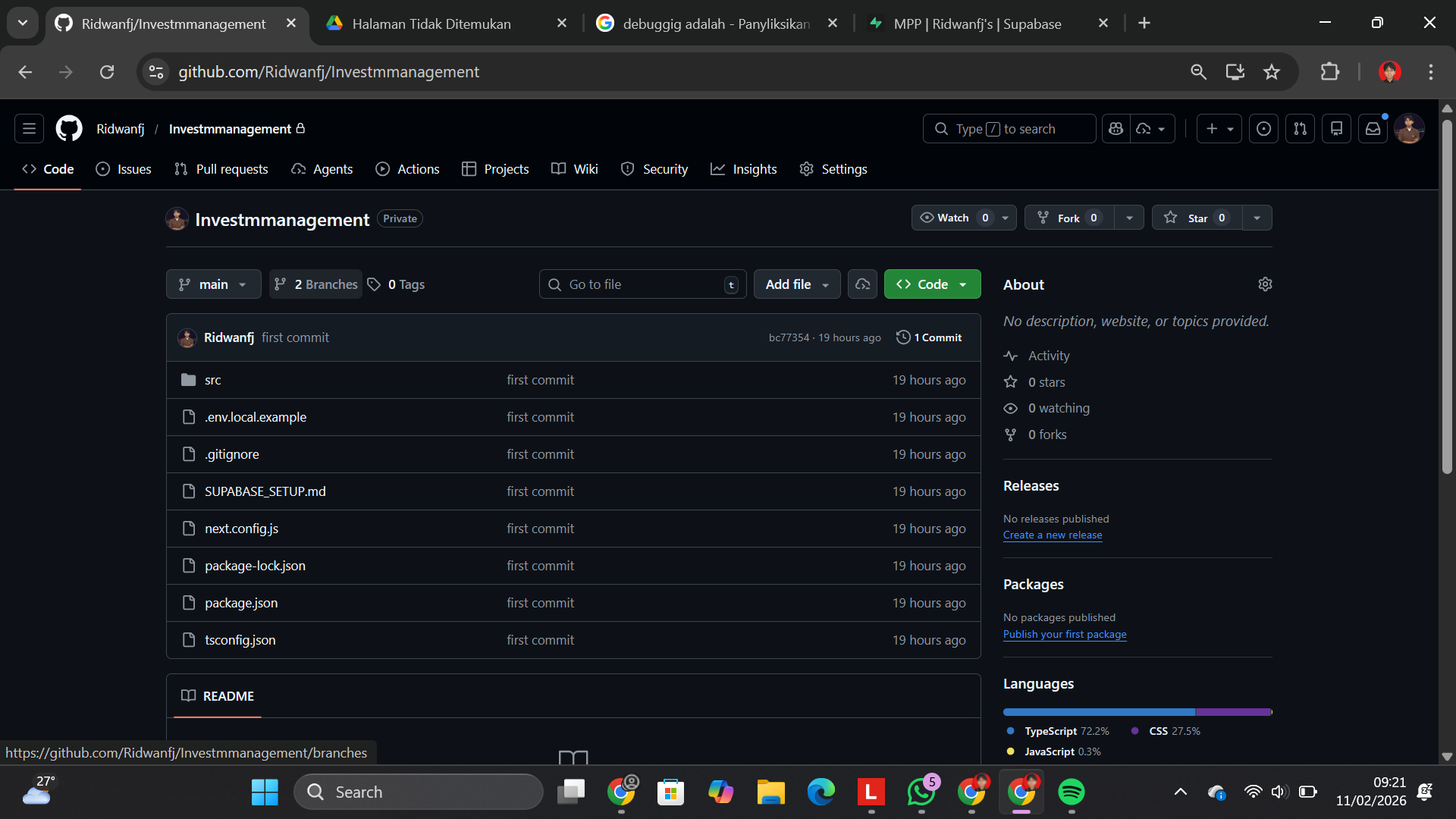This screenshot has height=819, width=1456.
Task: Click the languages bar TypeScript segment
Action: pyautogui.click(x=1098, y=712)
